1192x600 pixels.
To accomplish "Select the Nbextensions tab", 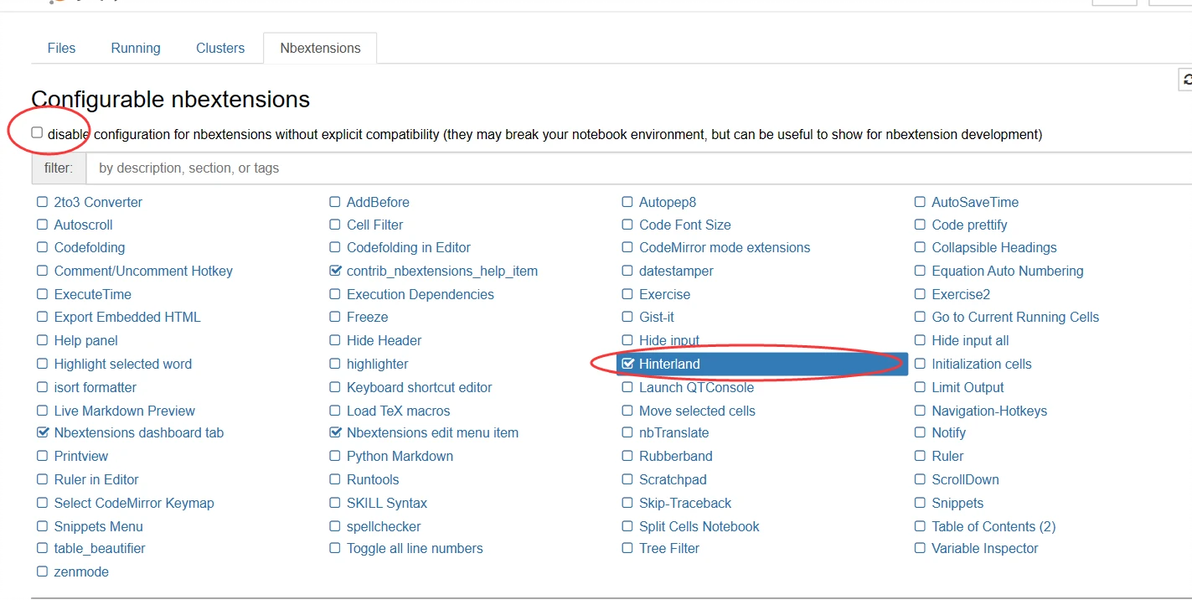I will (x=320, y=48).
